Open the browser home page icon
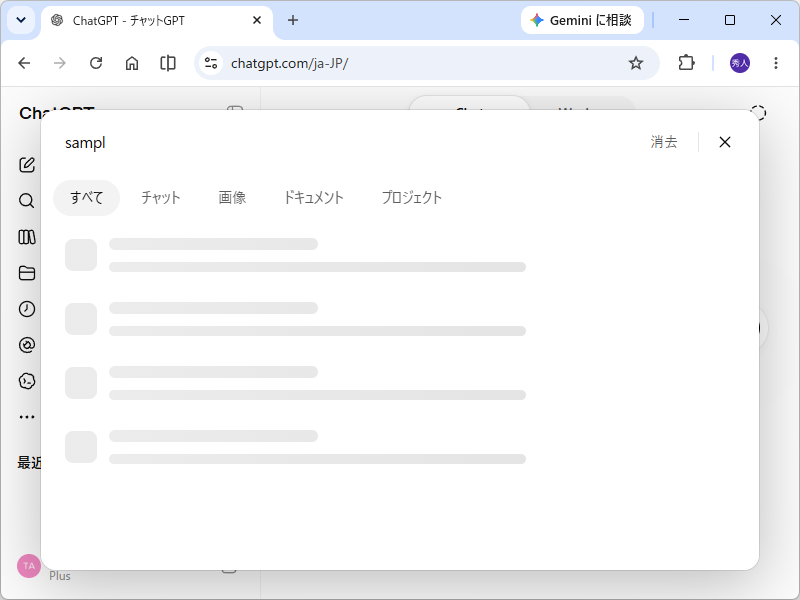This screenshot has height=600, width=800. 132,63
